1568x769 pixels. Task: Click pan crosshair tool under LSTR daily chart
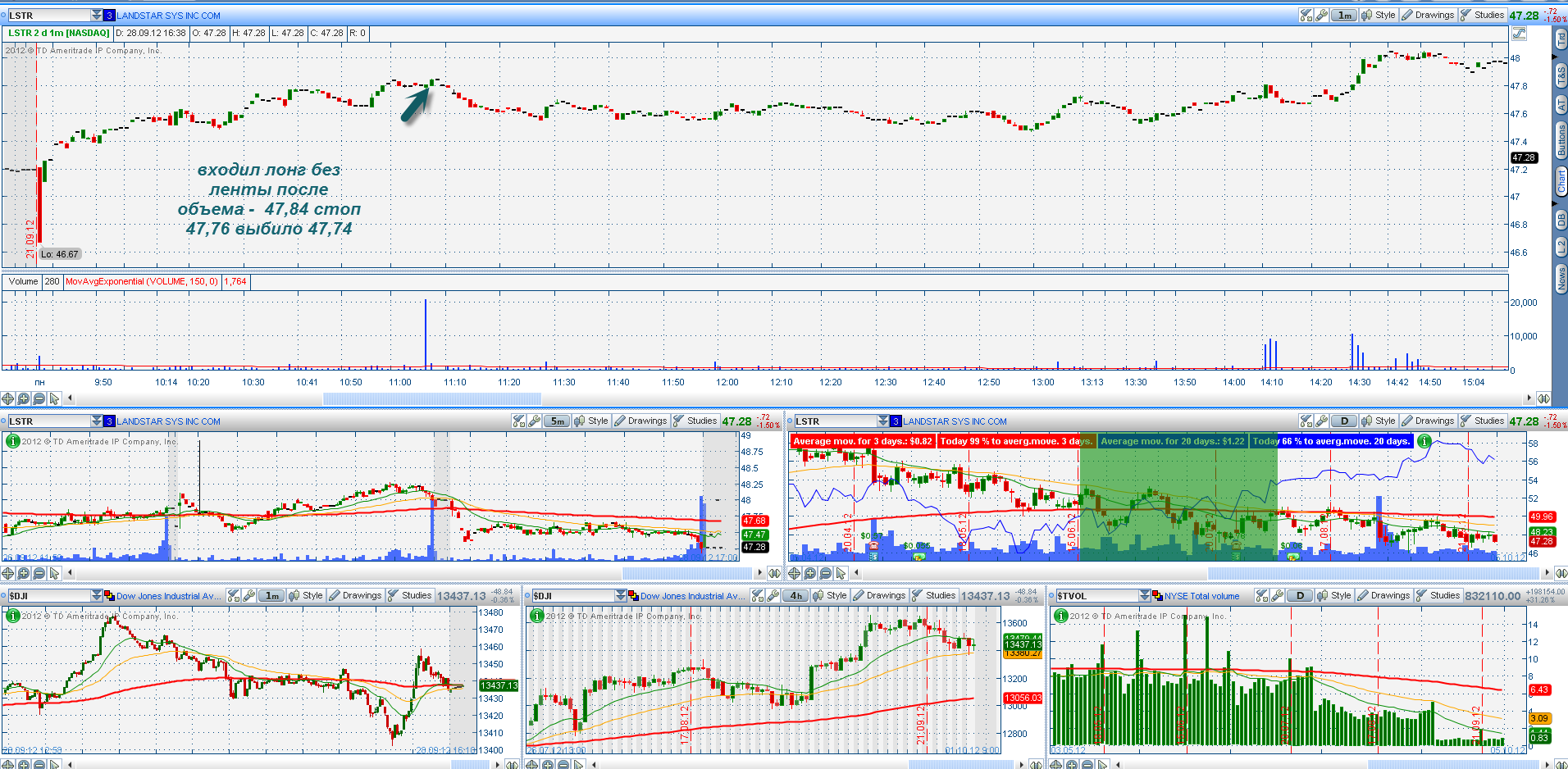point(795,573)
